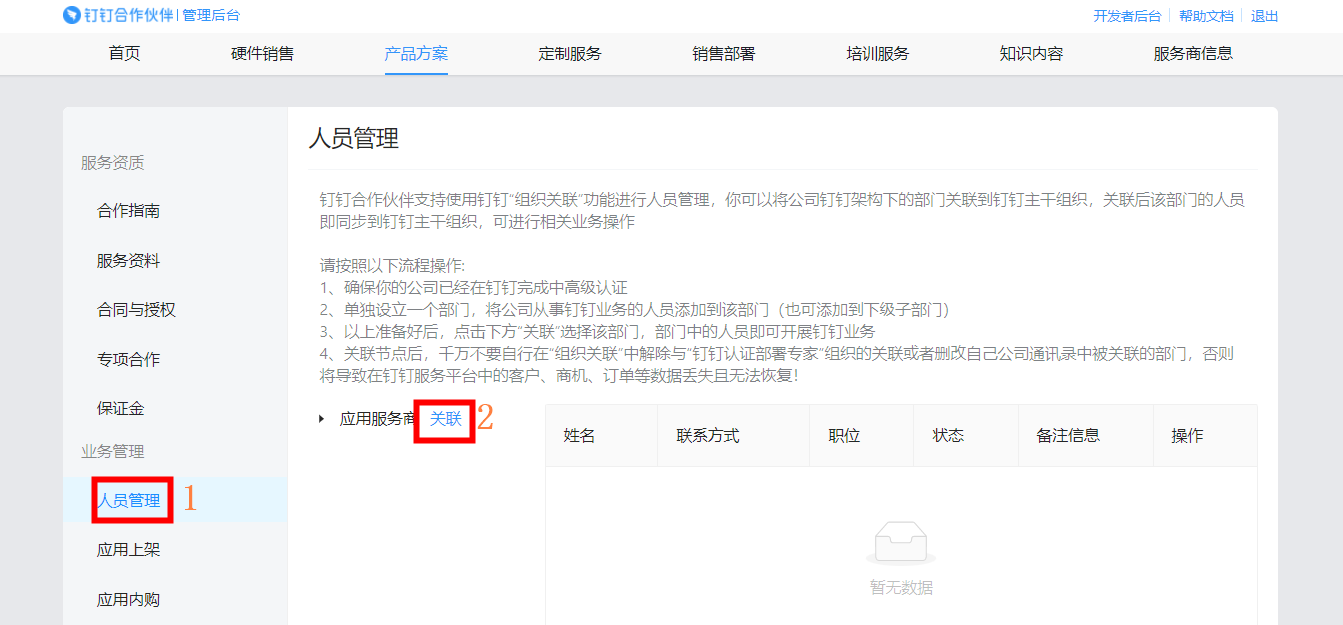This screenshot has width=1343, height=625.
Task: Click the 人员管理 page heading
Action: pyautogui.click(x=354, y=138)
